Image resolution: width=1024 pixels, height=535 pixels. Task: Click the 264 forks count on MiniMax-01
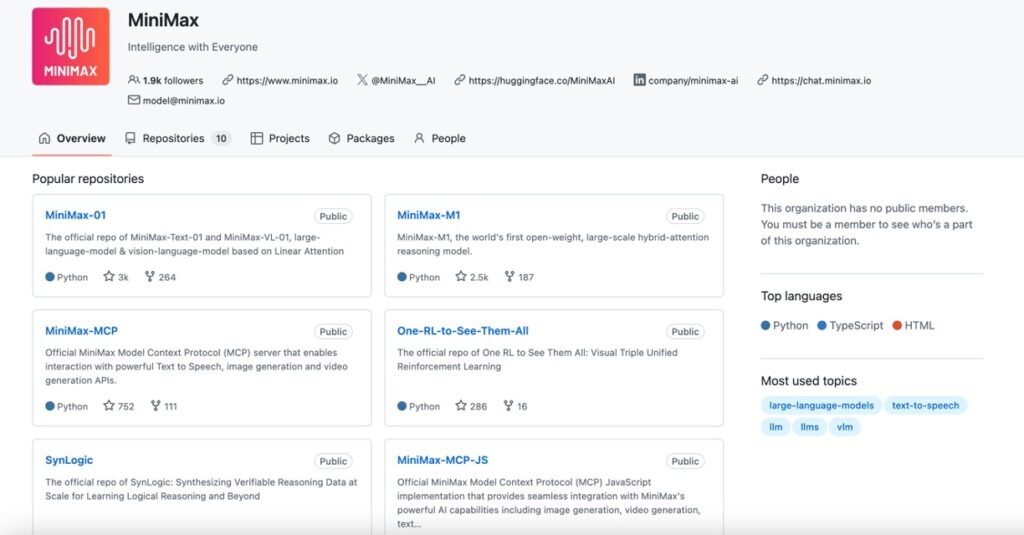click(167, 277)
